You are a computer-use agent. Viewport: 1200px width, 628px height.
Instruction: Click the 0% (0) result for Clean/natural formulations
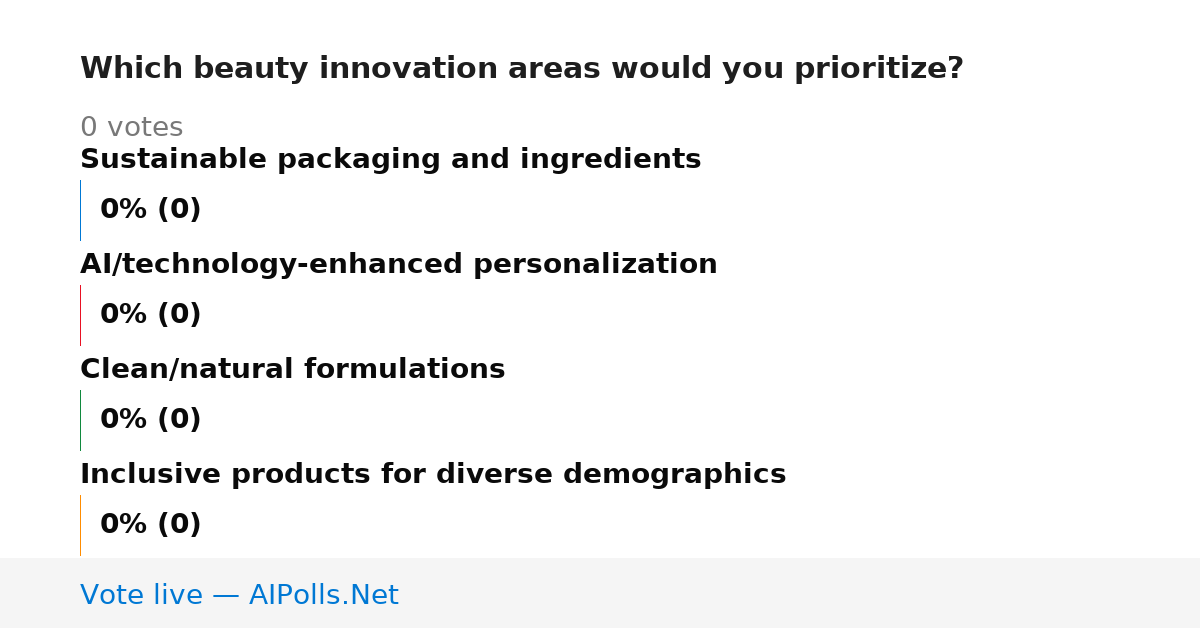tap(150, 420)
